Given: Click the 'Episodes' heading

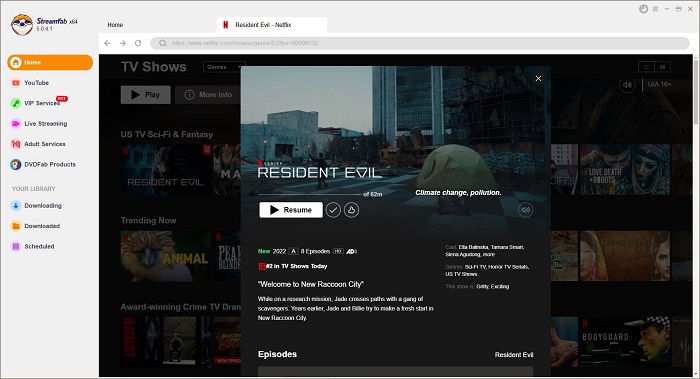Looking at the screenshot, I should click(277, 354).
